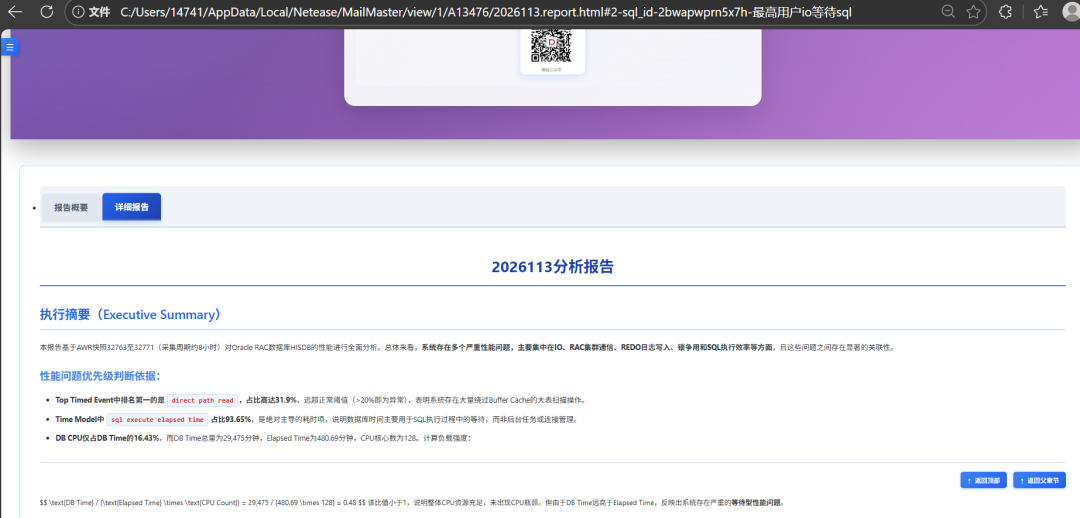Click the 返回父章节 button

click(1039, 480)
